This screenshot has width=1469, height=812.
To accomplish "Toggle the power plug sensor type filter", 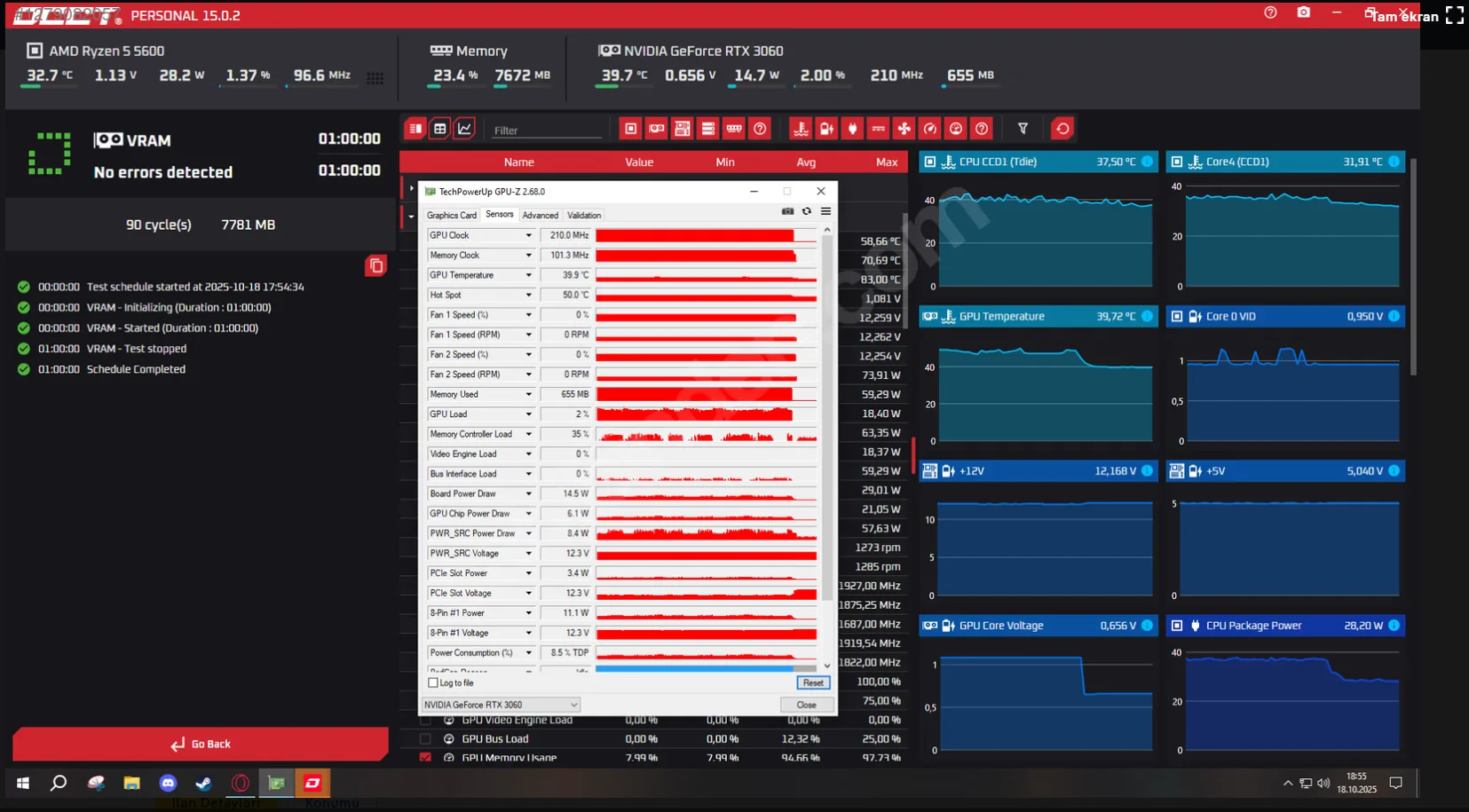I will point(852,129).
